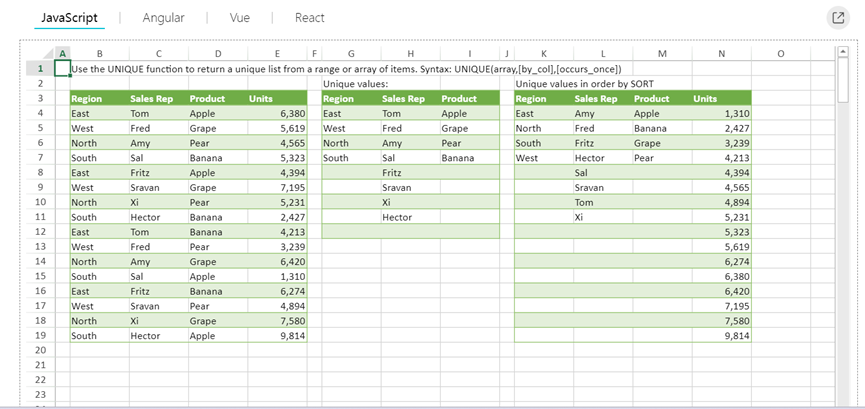The width and height of the screenshot is (865, 409).
Task: Click 'Amy' cell in column L
Action: [604, 114]
